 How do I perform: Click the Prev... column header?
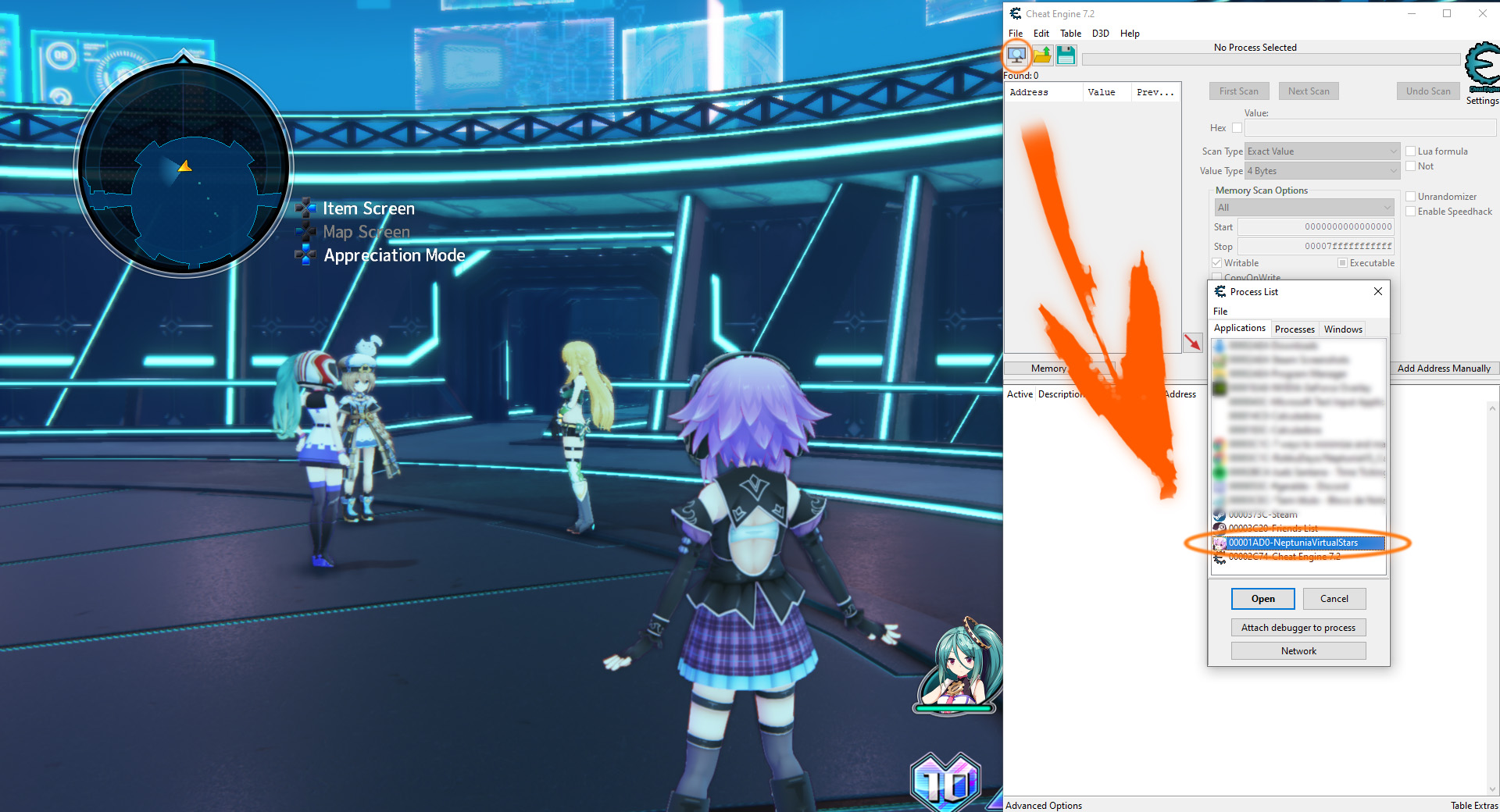1155,92
